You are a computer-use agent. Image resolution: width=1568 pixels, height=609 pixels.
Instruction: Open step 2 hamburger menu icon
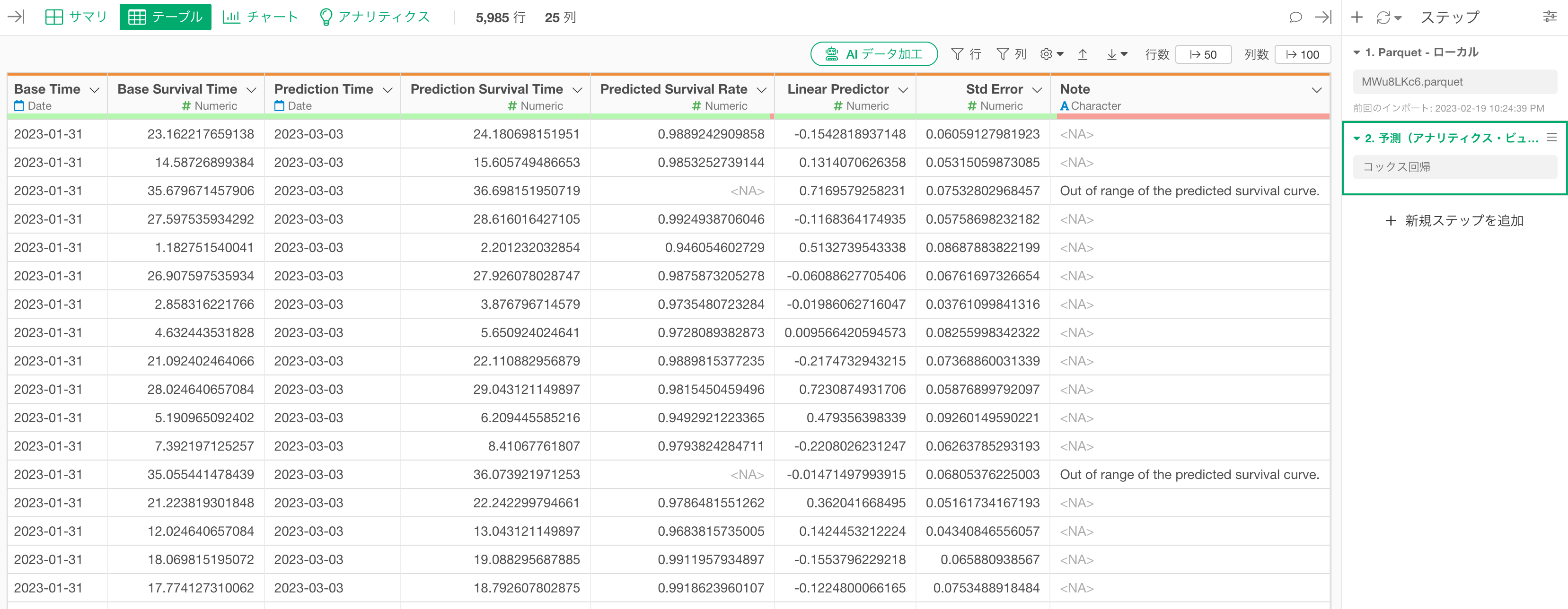tap(1551, 138)
